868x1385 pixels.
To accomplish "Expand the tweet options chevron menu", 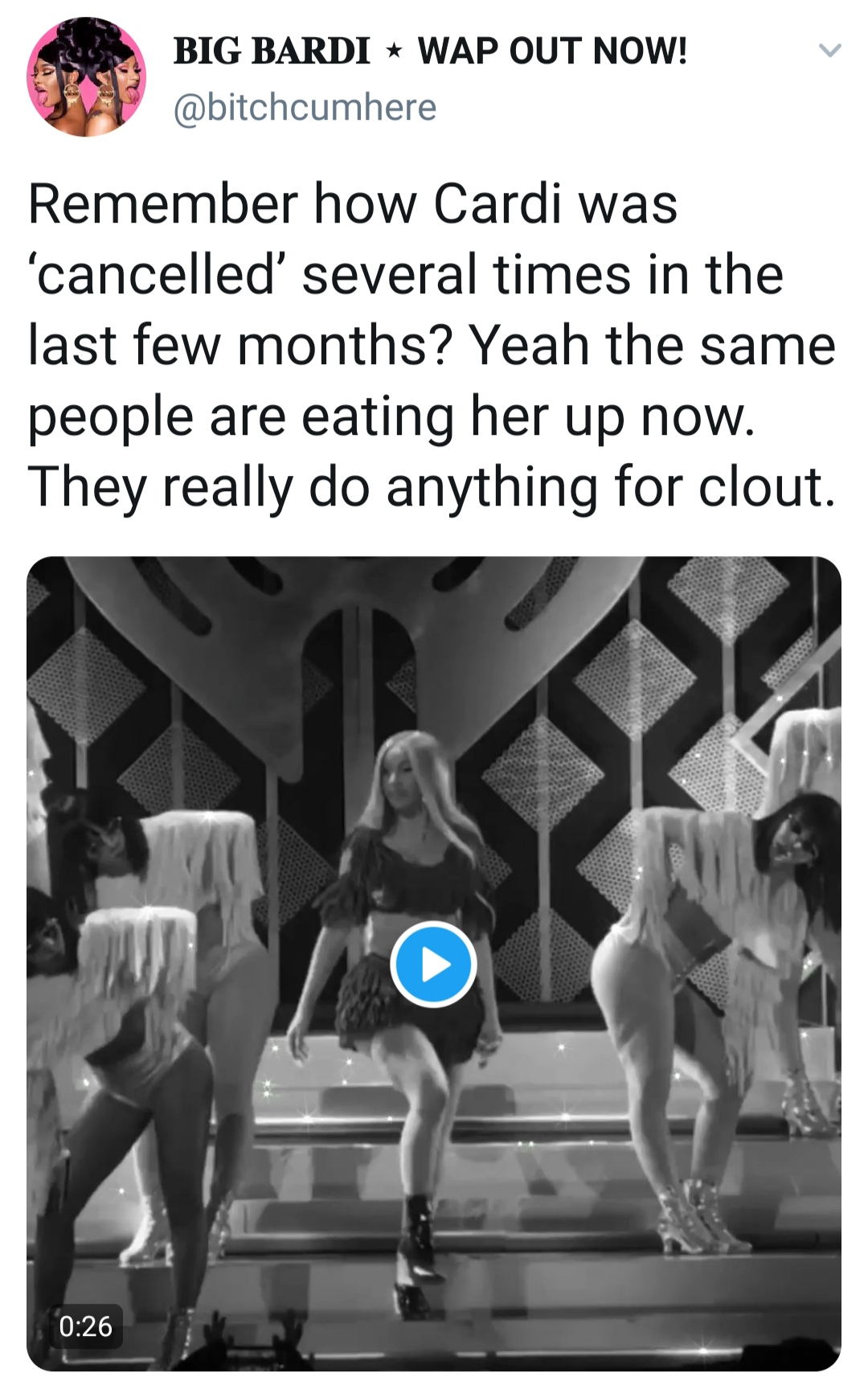I will 829,51.
